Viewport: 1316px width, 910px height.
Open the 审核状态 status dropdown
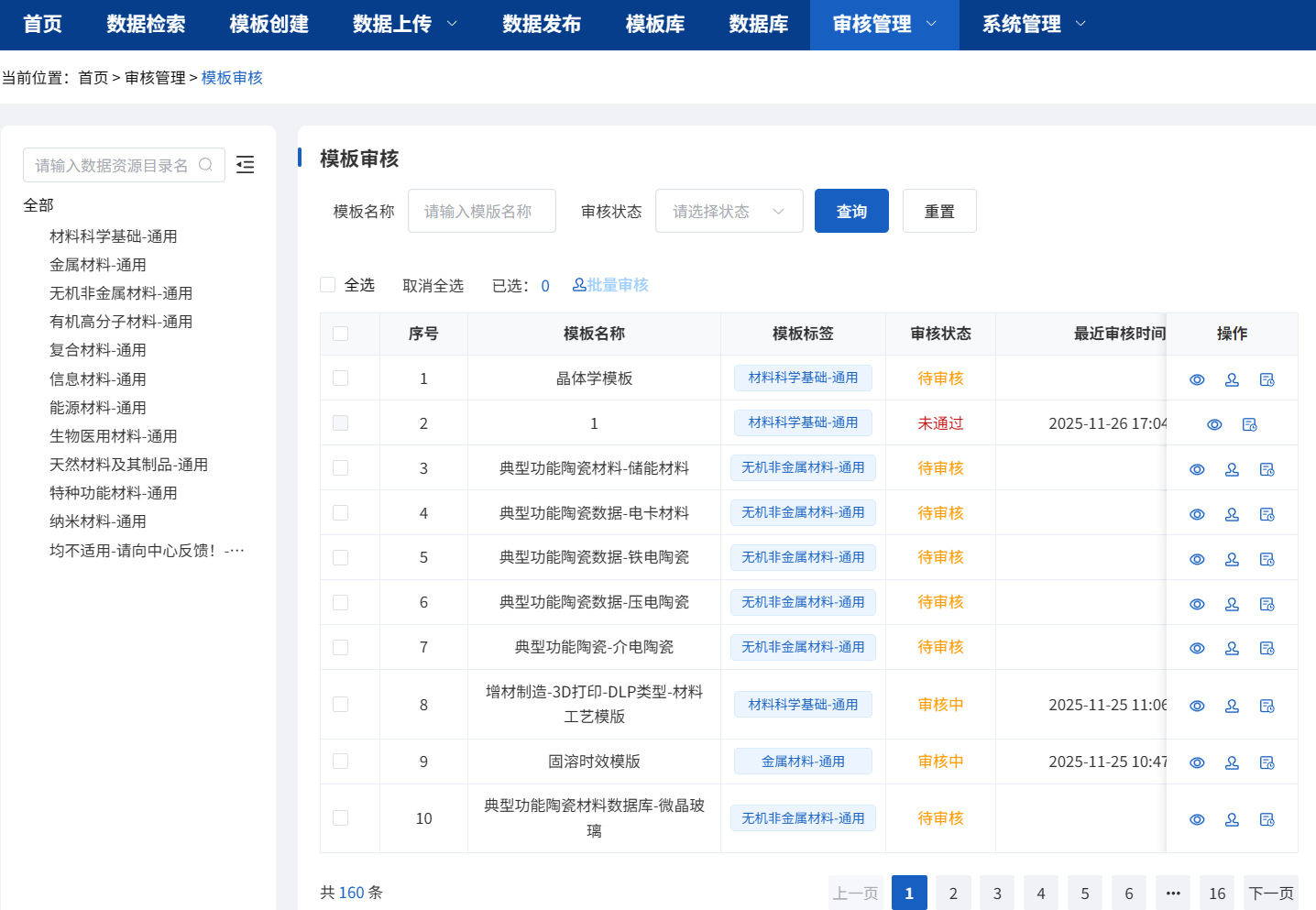click(x=729, y=211)
